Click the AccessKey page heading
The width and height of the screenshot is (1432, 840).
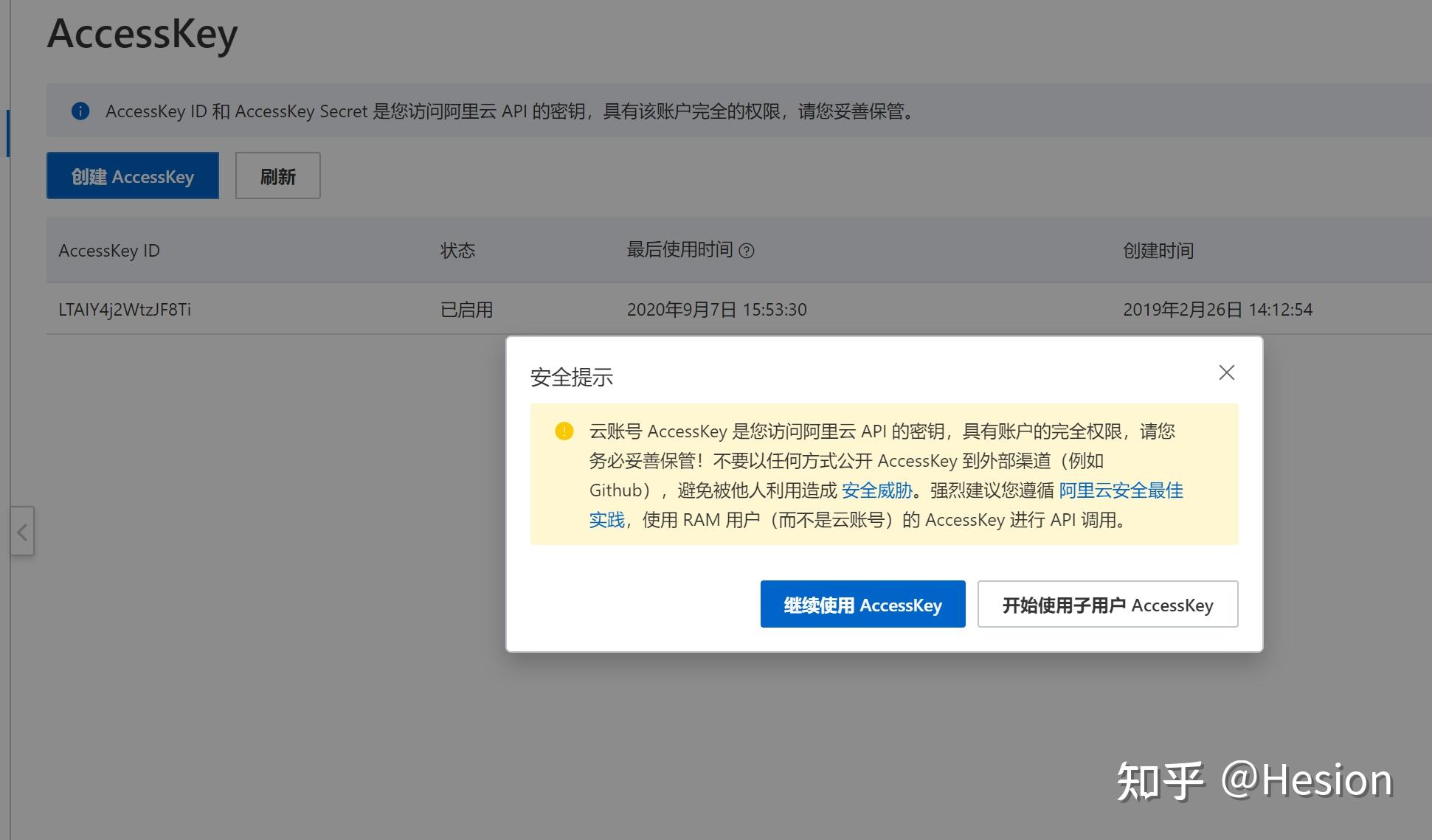pyautogui.click(x=142, y=34)
